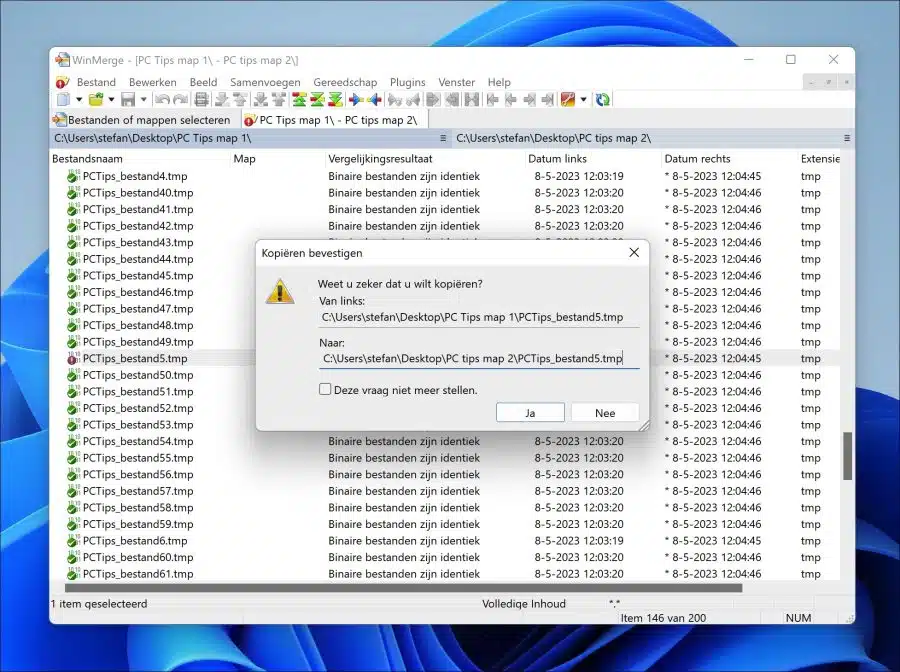This screenshot has width=900, height=672.
Task: Click the file icon of PCTips_bestand61.tmp
Action: point(72,574)
